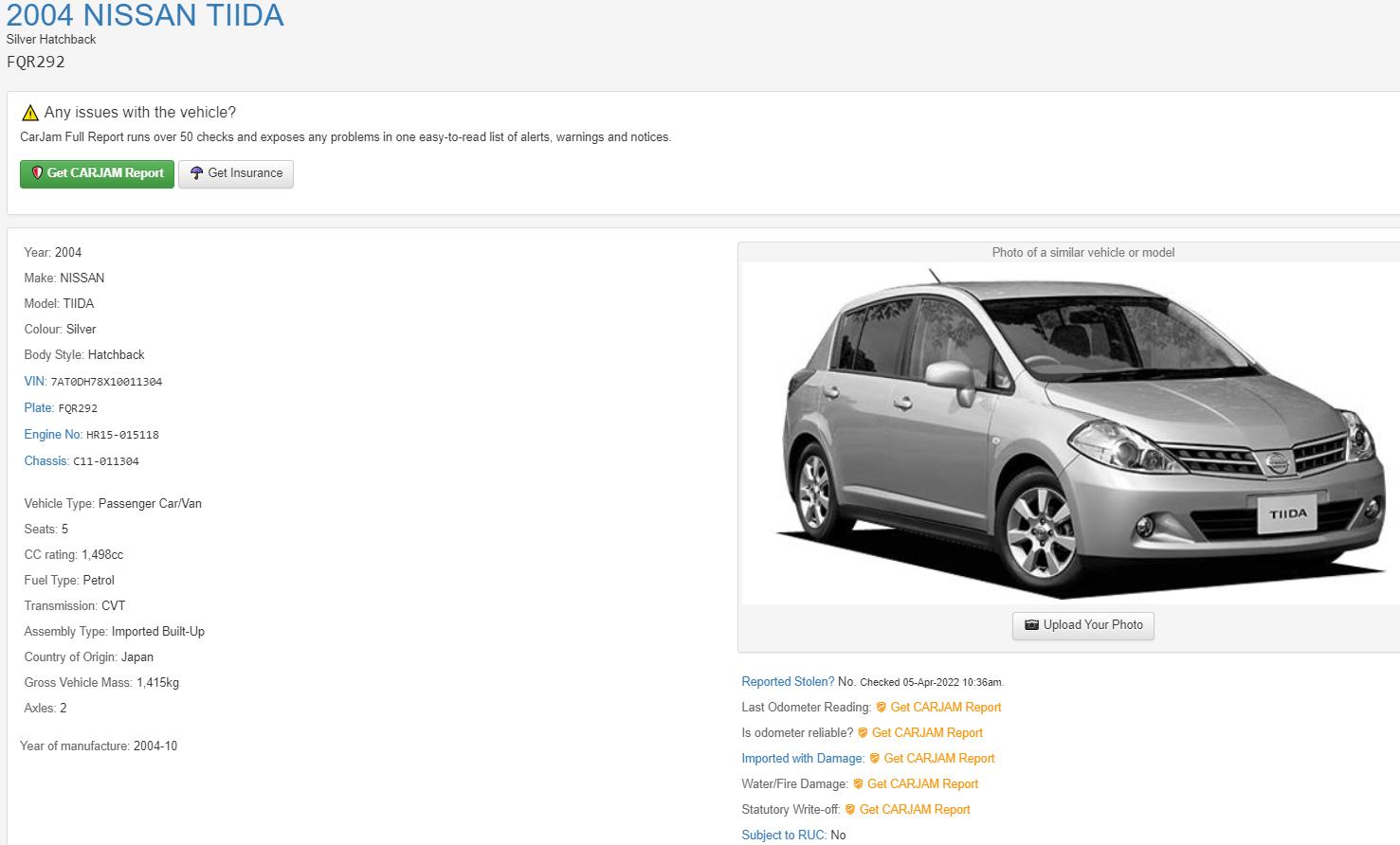Click the CC rating: 1,498cc row
1400x845 pixels.
pyautogui.click(x=74, y=554)
